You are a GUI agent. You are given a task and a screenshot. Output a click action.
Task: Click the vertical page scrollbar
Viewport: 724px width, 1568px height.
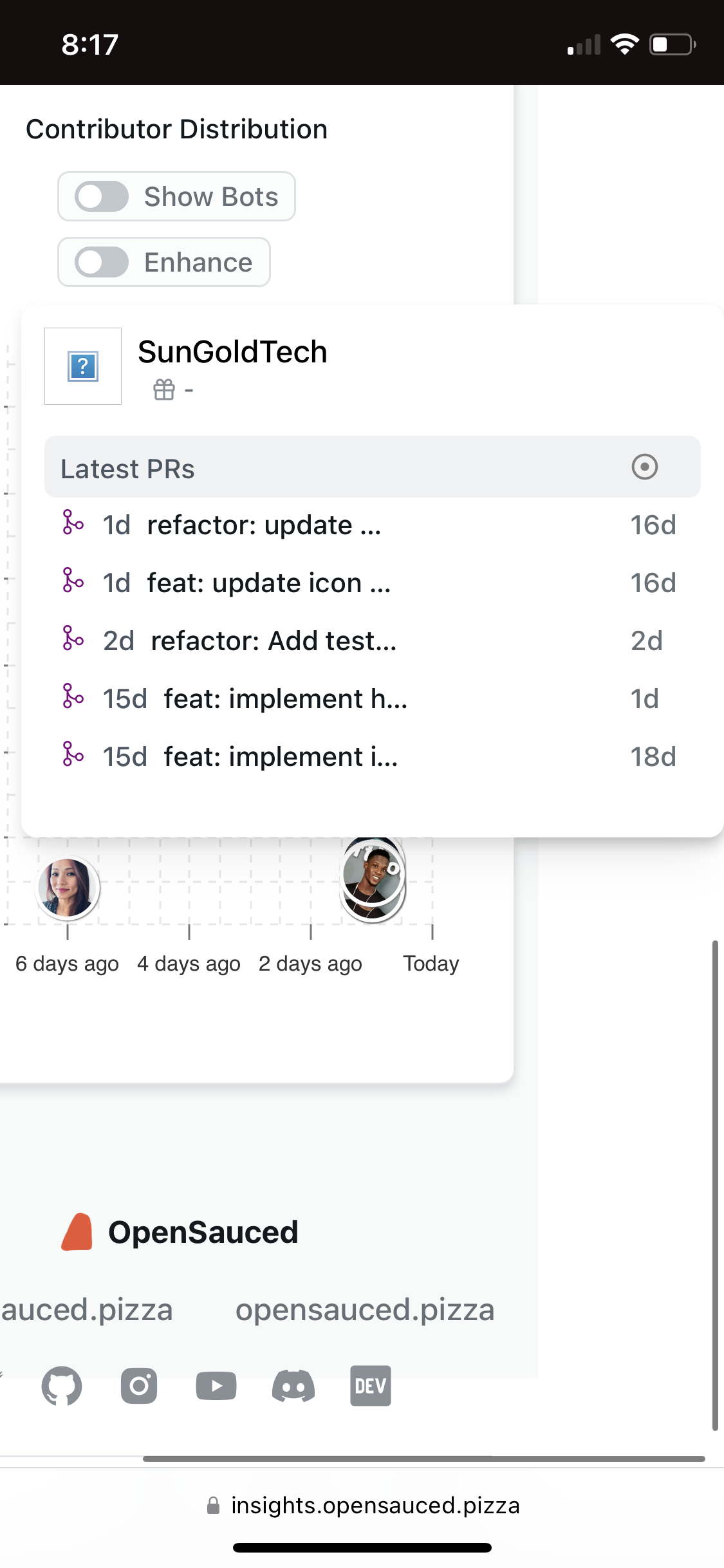point(715,1186)
